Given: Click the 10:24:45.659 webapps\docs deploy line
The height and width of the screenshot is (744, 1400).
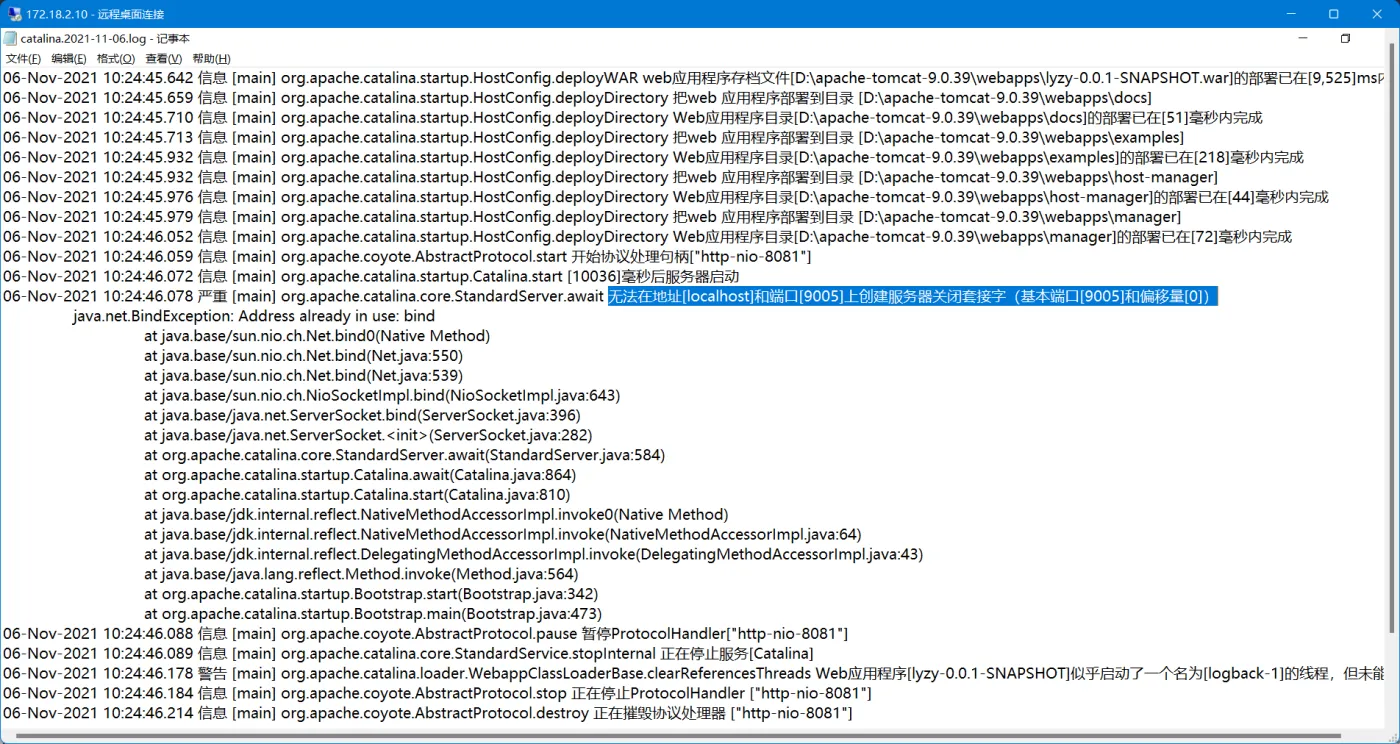Looking at the screenshot, I should [577, 98].
